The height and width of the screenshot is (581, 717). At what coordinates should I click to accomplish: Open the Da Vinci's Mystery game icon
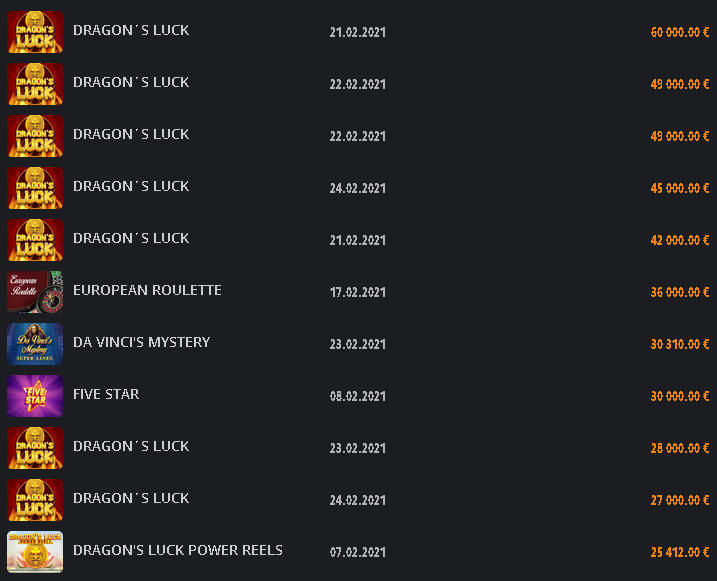(x=35, y=344)
